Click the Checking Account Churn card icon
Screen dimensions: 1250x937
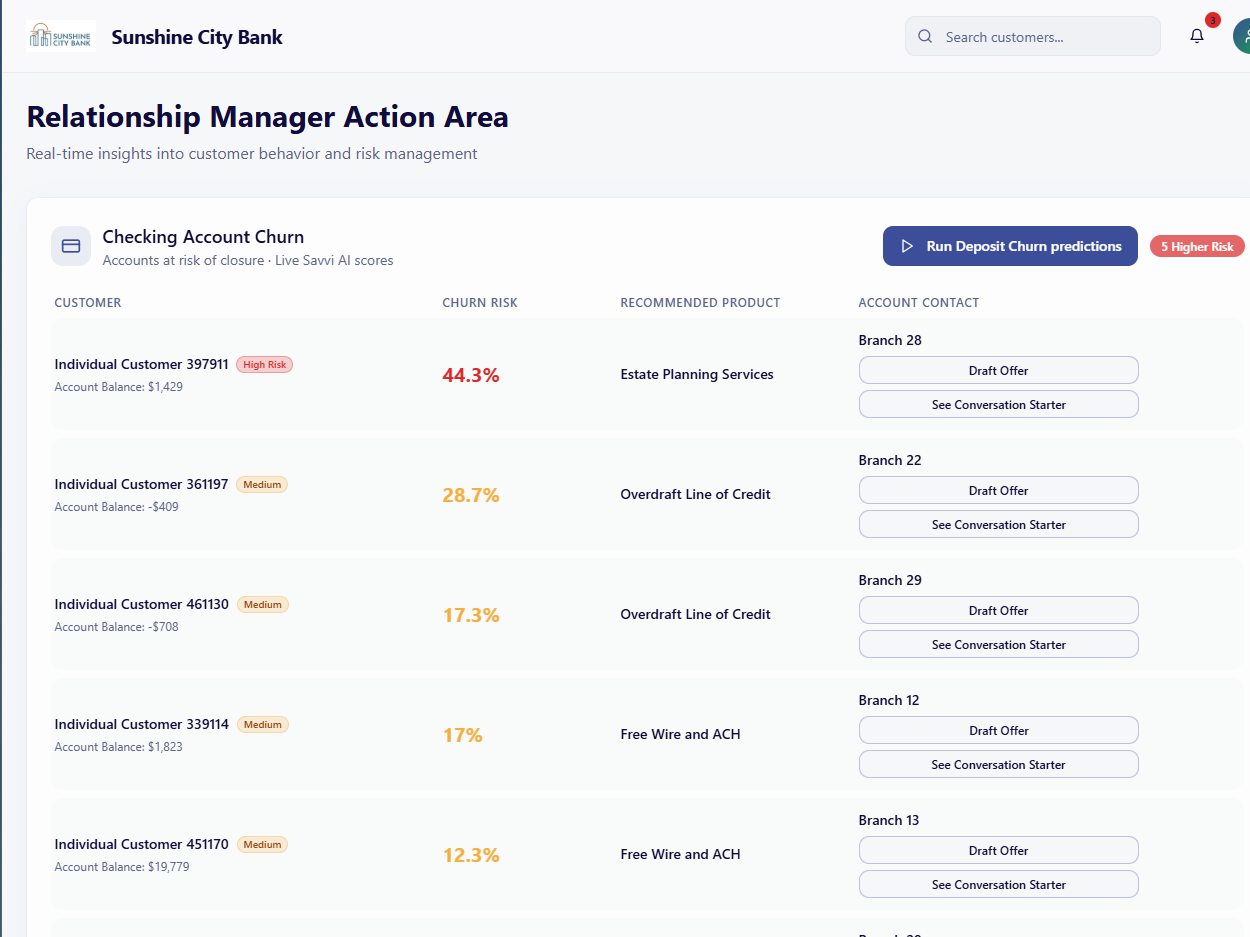coord(71,246)
